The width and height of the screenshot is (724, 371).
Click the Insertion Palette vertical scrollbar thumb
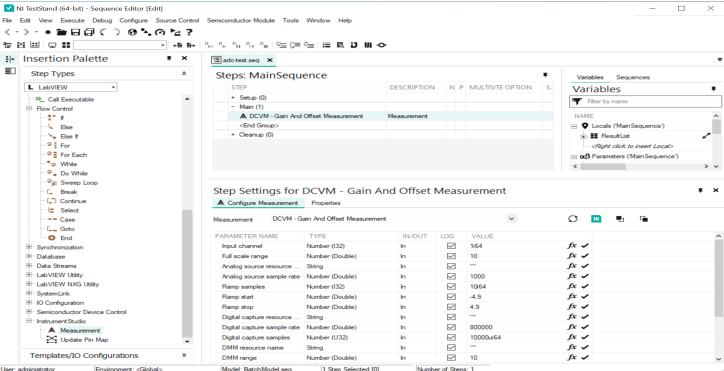coord(187,273)
